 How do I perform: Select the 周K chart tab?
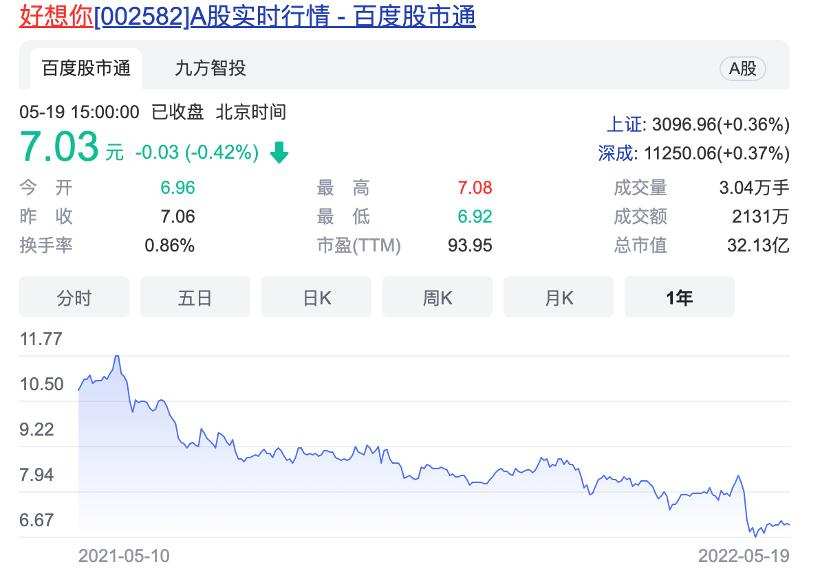[437, 297]
